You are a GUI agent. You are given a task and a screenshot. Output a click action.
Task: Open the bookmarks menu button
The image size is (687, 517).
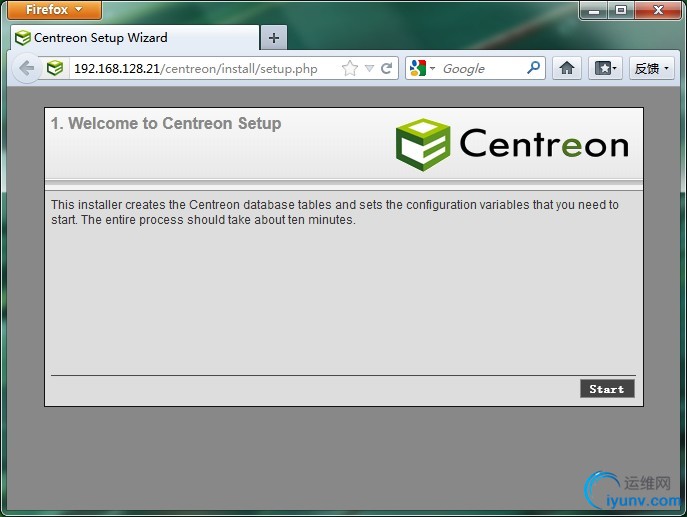pyautogui.click(x=605, y=68)
